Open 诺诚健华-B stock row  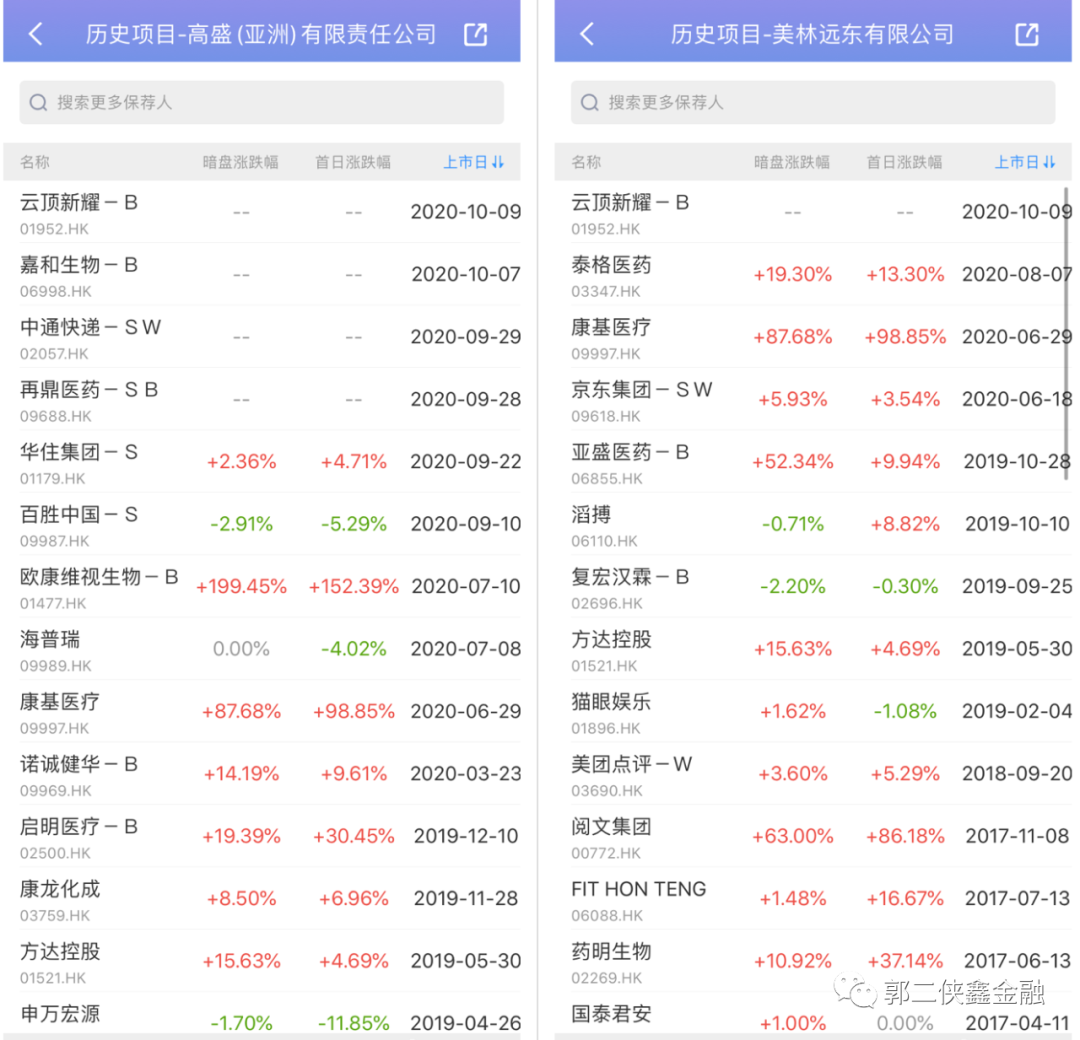point(262,774)
